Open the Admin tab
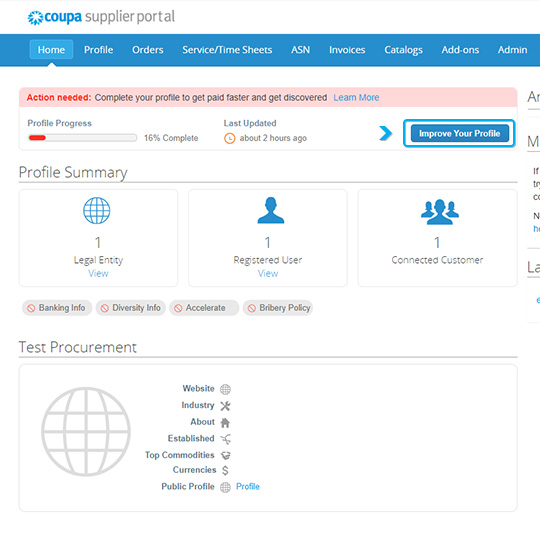 coord(512,50)
